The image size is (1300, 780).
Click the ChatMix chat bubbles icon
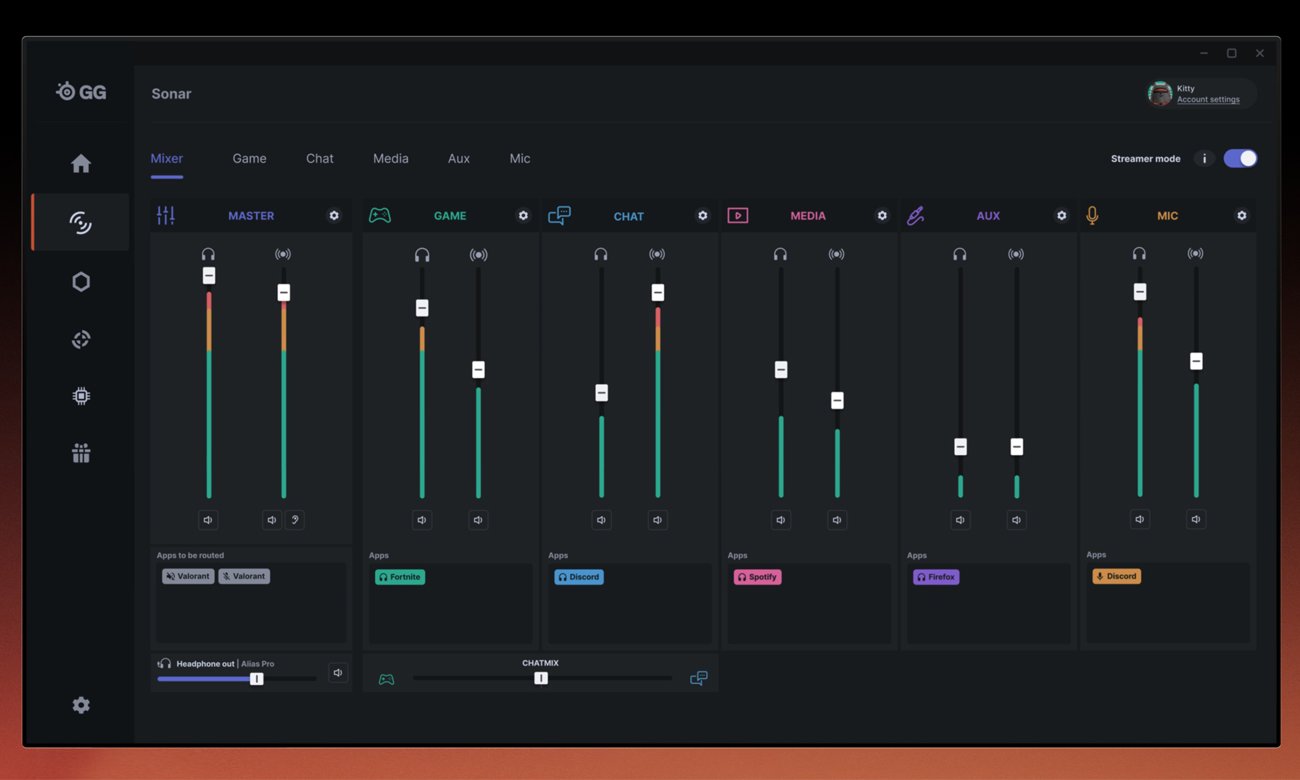(x=699, y=679)
